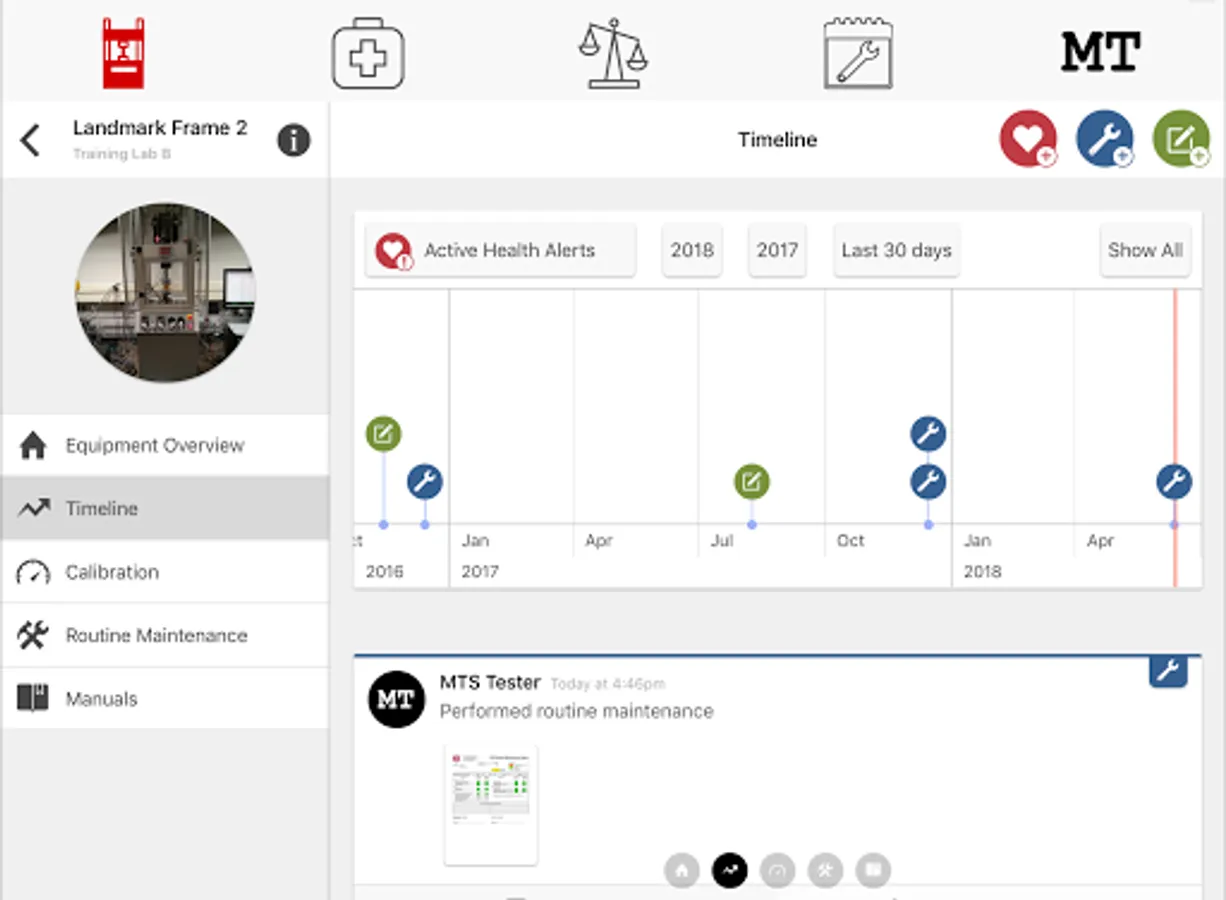Click the wrench badge on the maintenance entry
This screenshot has width=1226, height=900.
[1167, 672]
